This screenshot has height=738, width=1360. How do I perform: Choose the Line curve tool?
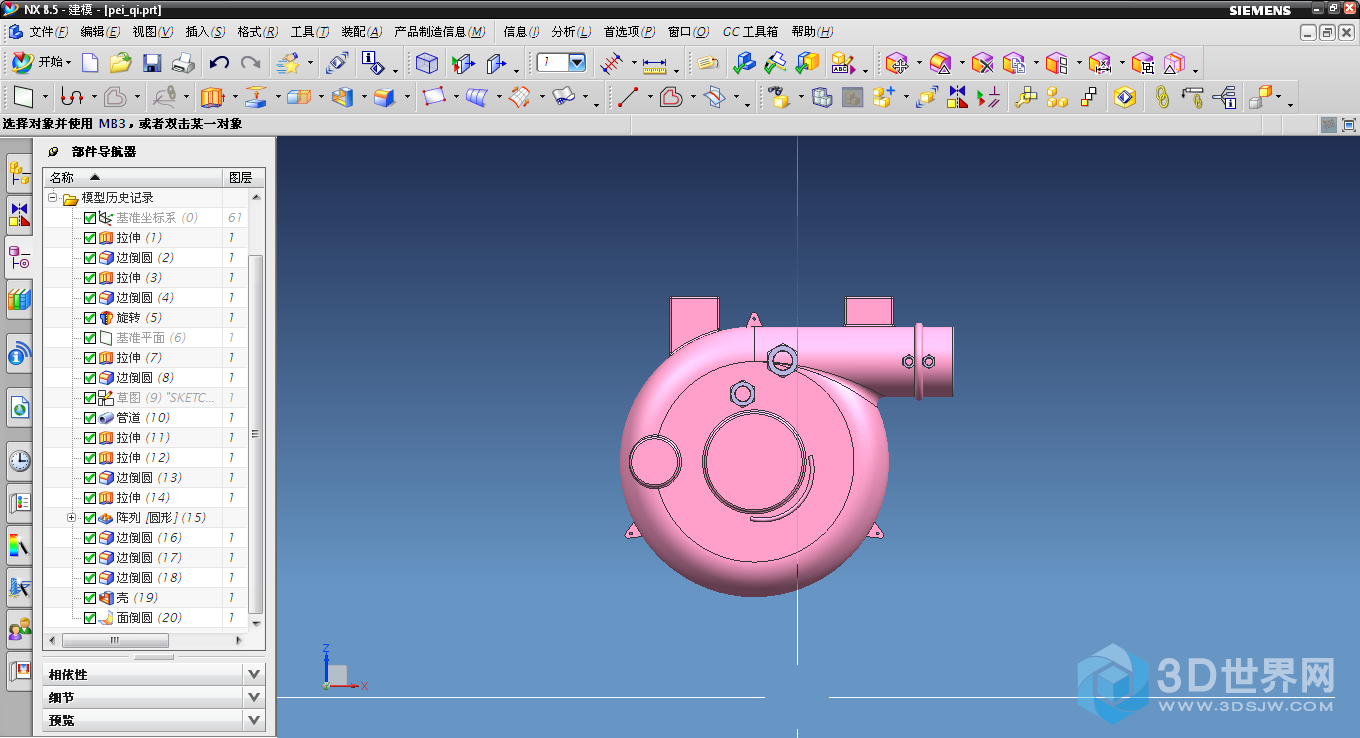(x=628, y=97)
